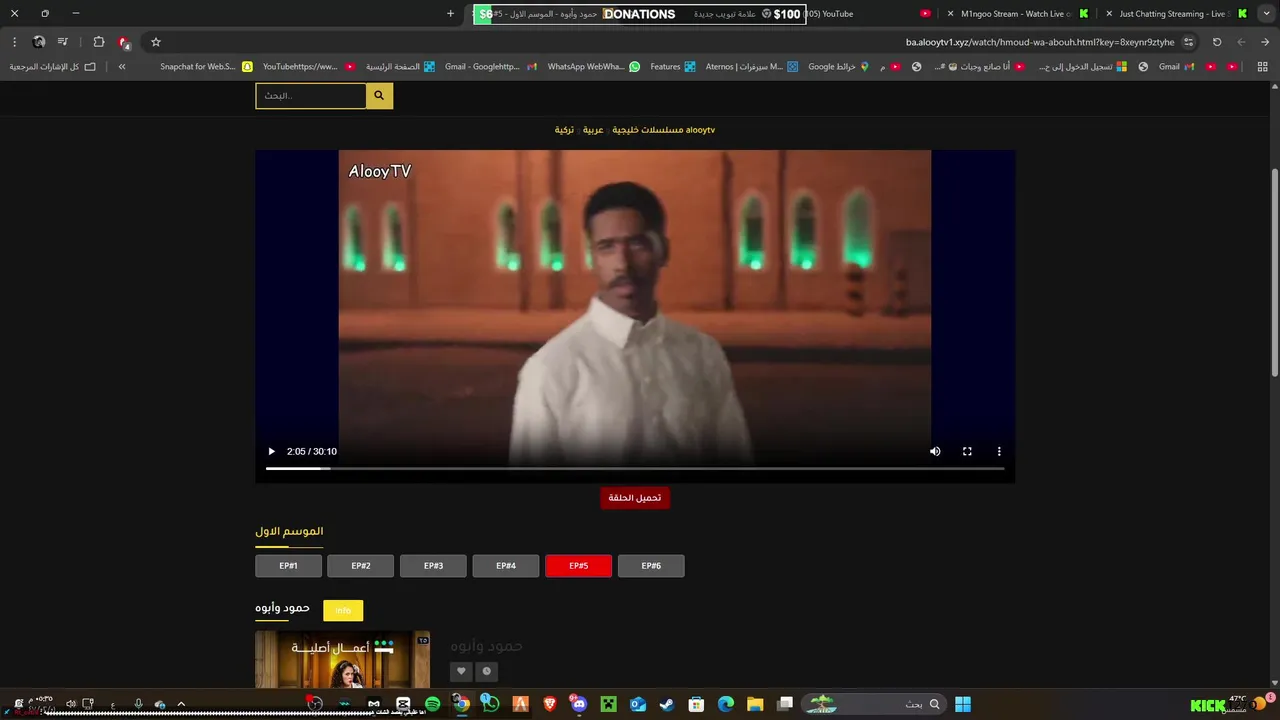1280x720 pixels.
Task: Close the M1ngoo Stream tab
Action: point(950,14)
